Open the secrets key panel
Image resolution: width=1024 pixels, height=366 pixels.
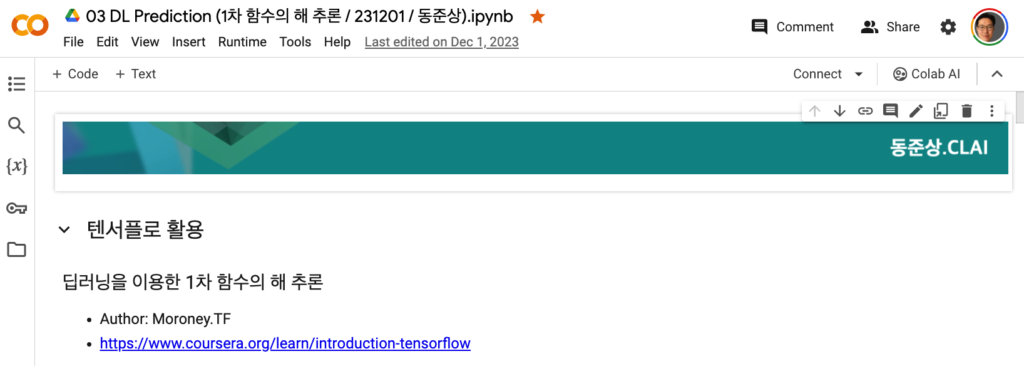pyautogui.click(x=16, y=208)
